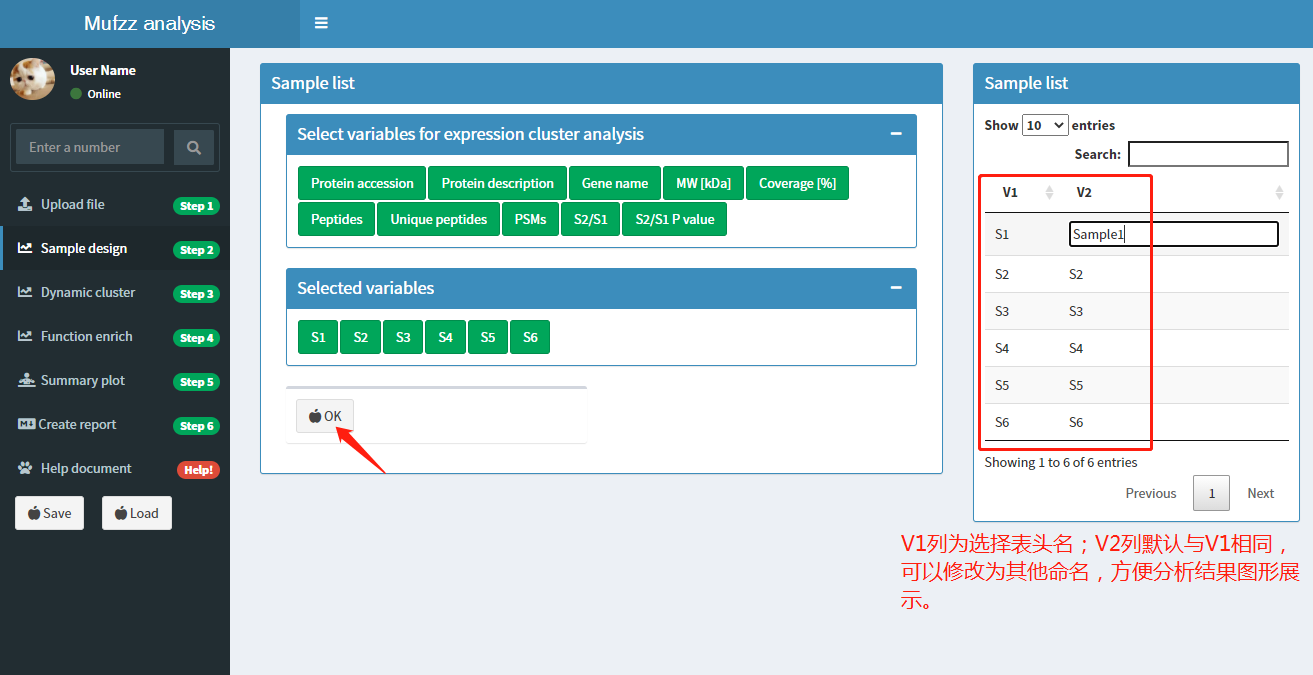Image resolution: width=1313 pixels, height=675 pixels.
Task: Click the red Help! badge
Action: [x=198, y=470]
